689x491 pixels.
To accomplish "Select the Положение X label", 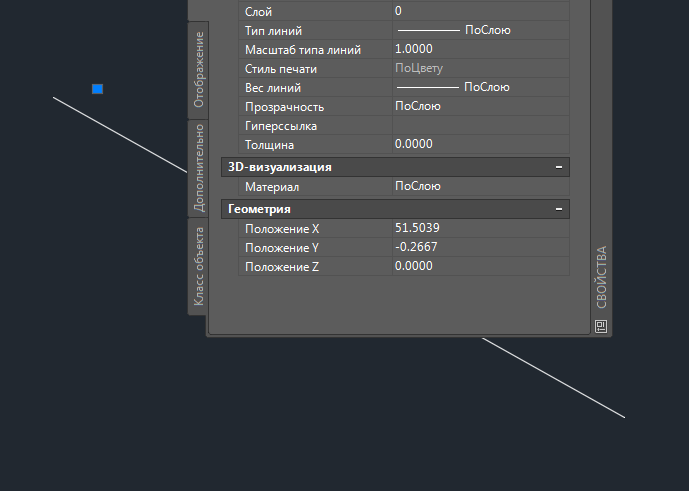I will 282,229.
